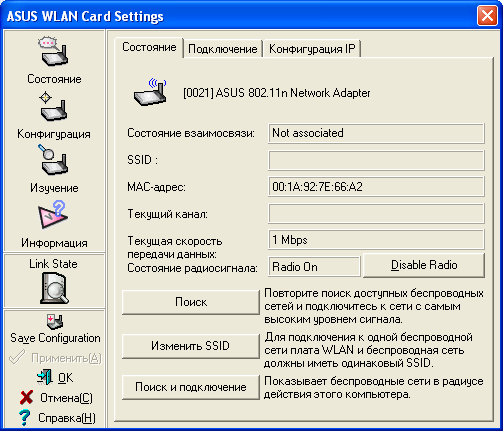
Task: Open the Состояние sidebar icon
Action: click(x=54, y=52)
